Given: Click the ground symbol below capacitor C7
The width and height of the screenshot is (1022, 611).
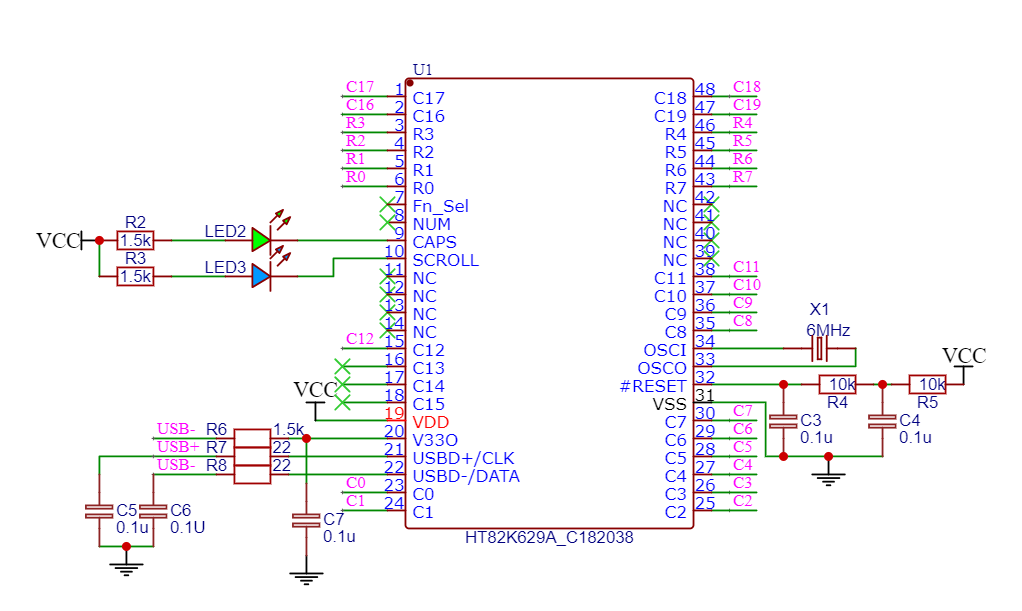Looking at the screenshot, I should (x=306, y=578).
